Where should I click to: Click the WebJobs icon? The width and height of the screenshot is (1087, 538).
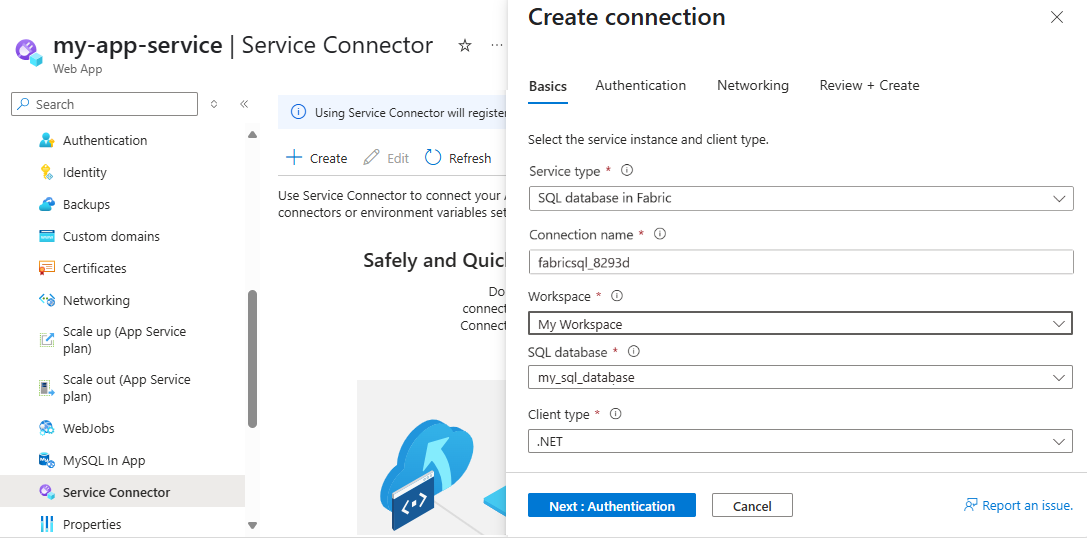click(46, 428)
